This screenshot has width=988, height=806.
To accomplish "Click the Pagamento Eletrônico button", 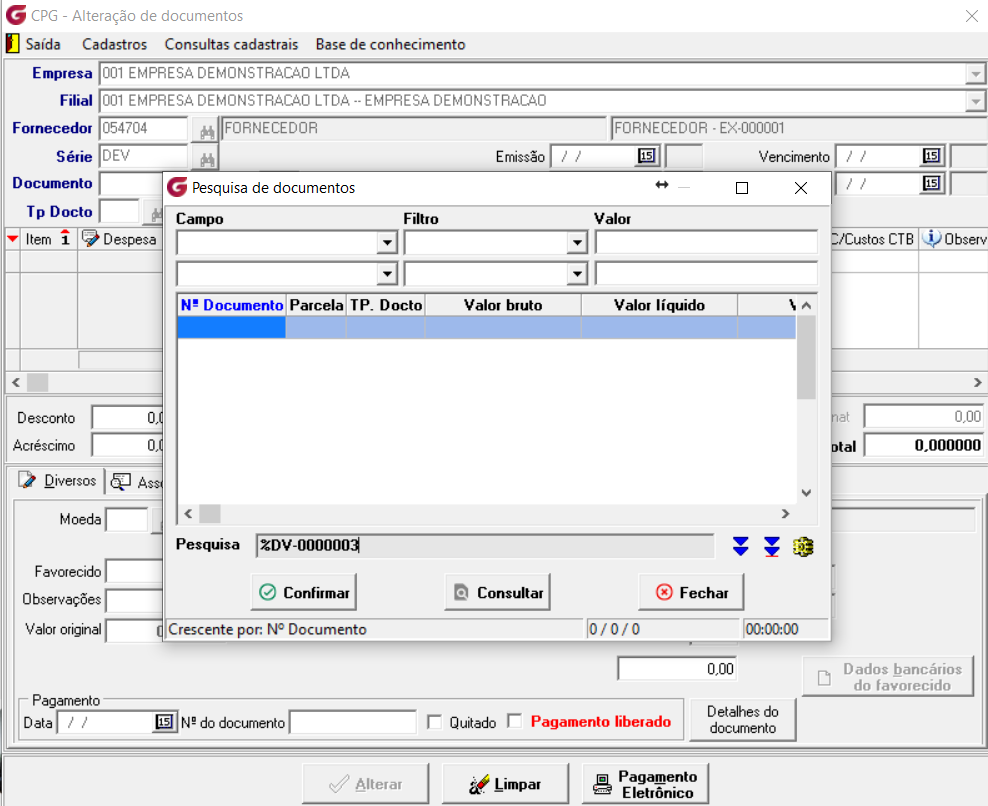I will [x=645, y=783].
